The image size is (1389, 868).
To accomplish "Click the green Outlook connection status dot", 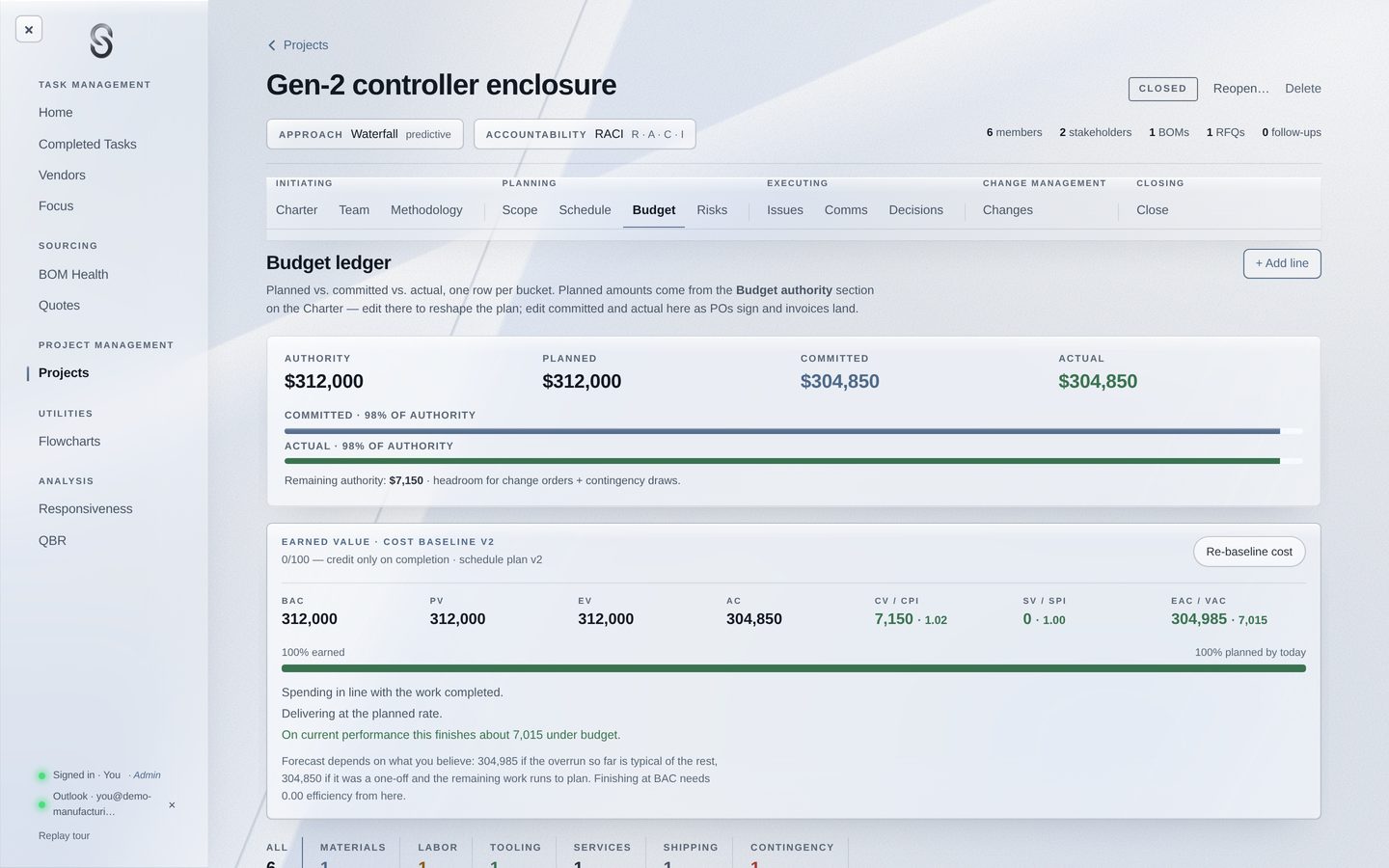I will (41, 804).
